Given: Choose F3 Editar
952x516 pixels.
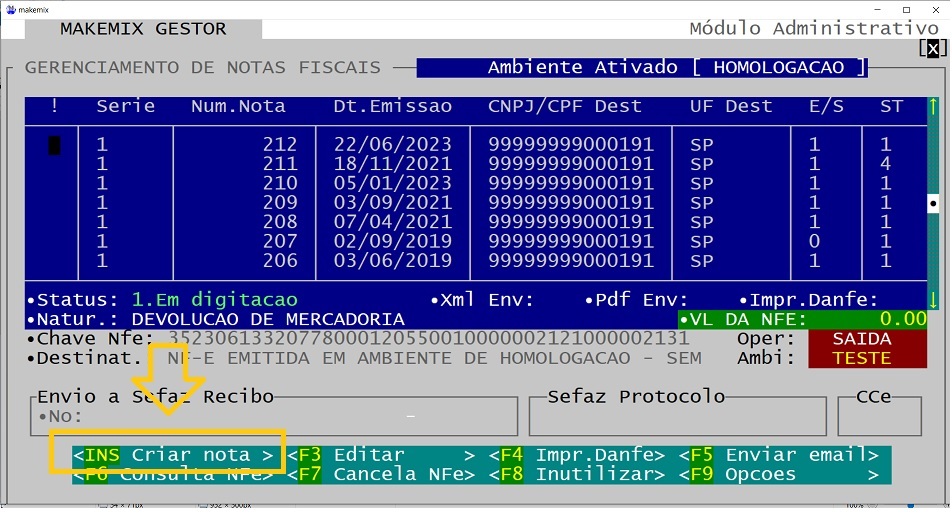Looking at the screenshot, I should pos(381,455).
